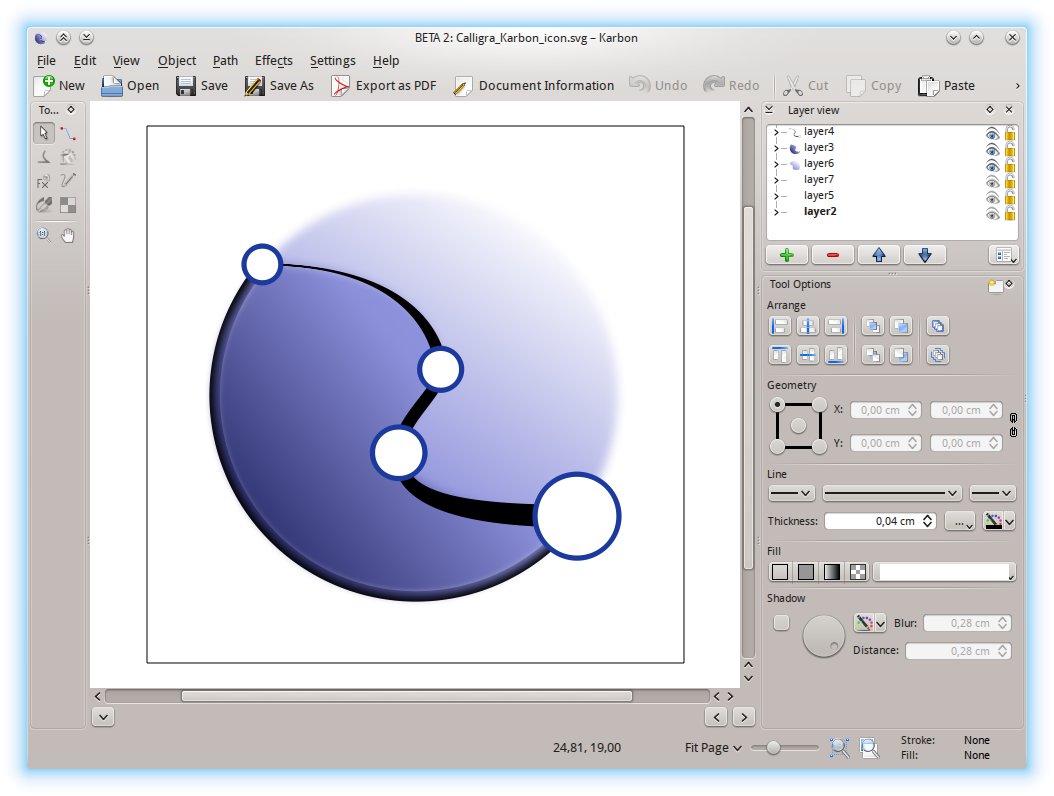Click the align left edges icon
Image resolution: width=1054 pixels, height=796 pixels.
[x=780, y=326]
